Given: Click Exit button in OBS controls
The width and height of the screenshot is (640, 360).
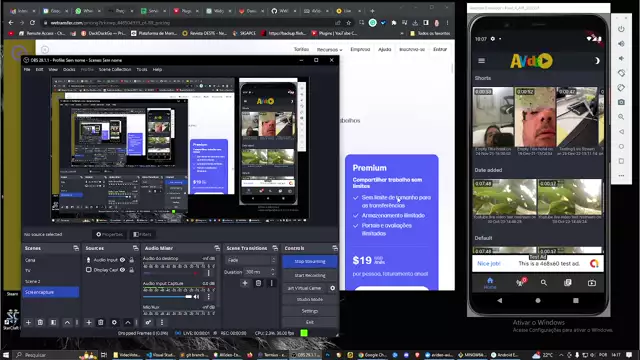Looking at the screenshot, I should 310,322.
